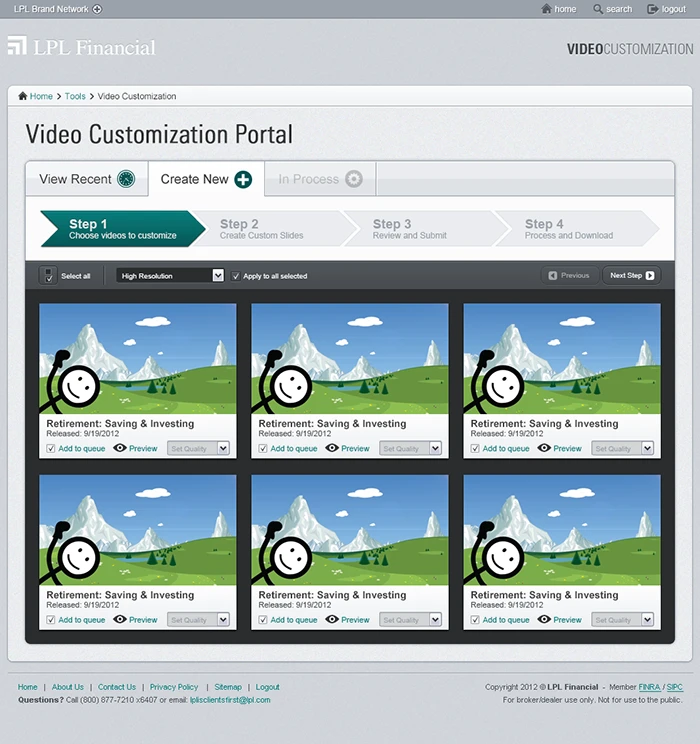The height and width of the screenshot is (744, 700).
Task: Open the High Resolution dropdown
Action: pyautogui.click(x=170, y=276)
